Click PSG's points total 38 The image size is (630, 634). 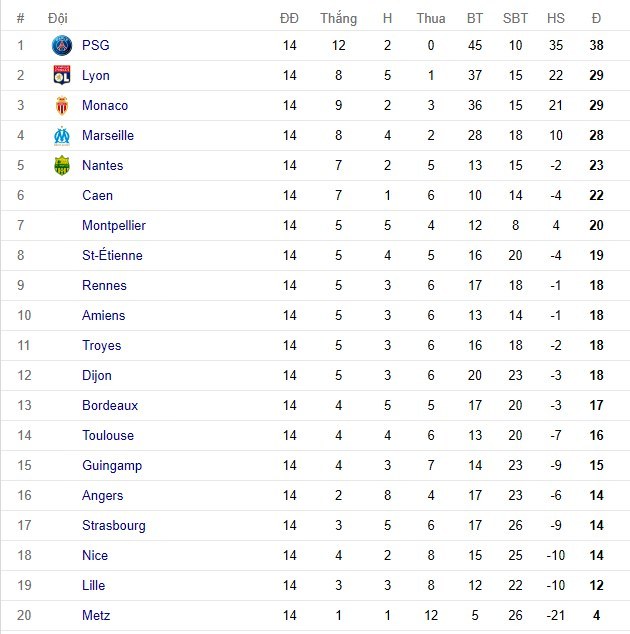pos(596,45)
